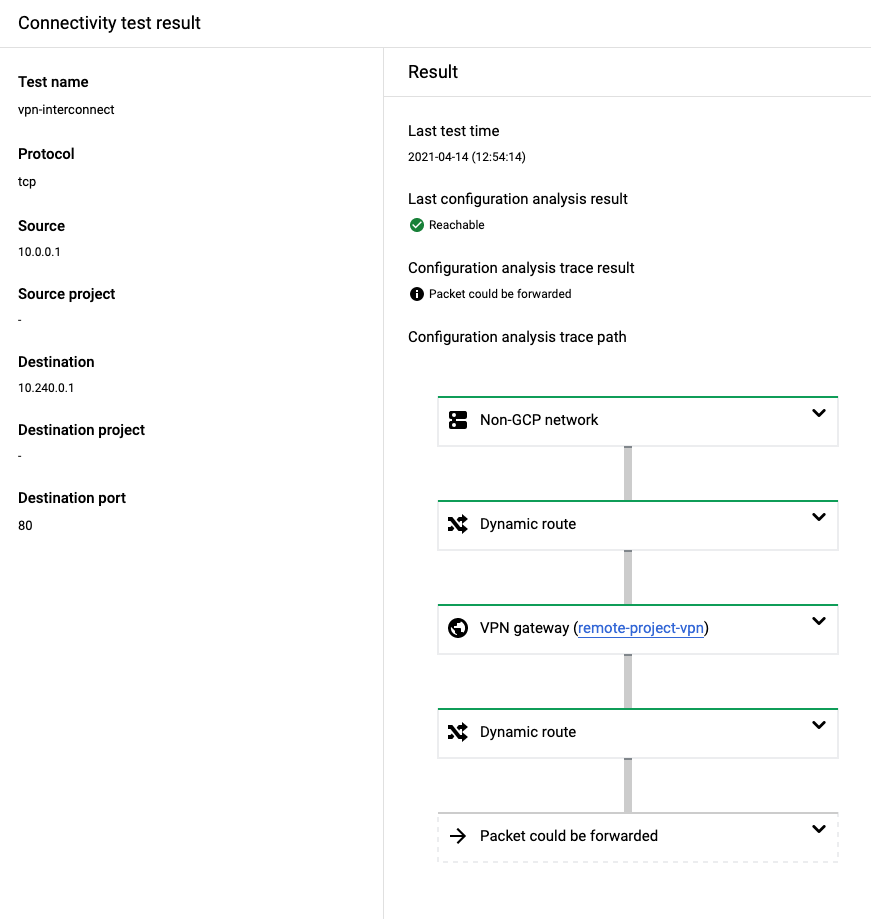Select the VPN gateway globe icon

[x=458, y=628]
